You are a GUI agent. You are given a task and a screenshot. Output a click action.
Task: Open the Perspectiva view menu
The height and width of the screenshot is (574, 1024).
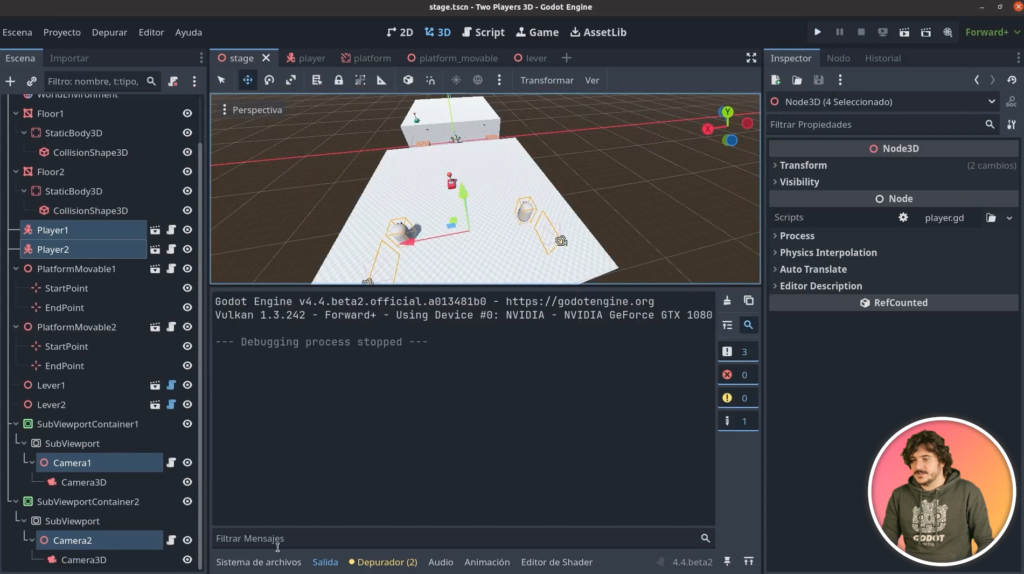252,110
